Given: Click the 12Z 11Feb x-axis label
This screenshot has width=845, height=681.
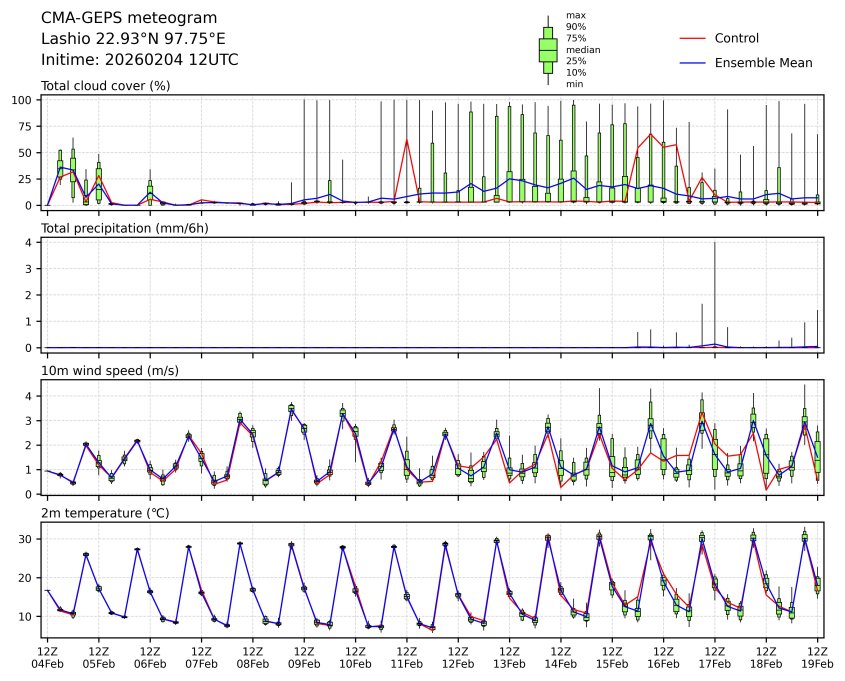Looking at the screenshot, I should pos(406,657).
